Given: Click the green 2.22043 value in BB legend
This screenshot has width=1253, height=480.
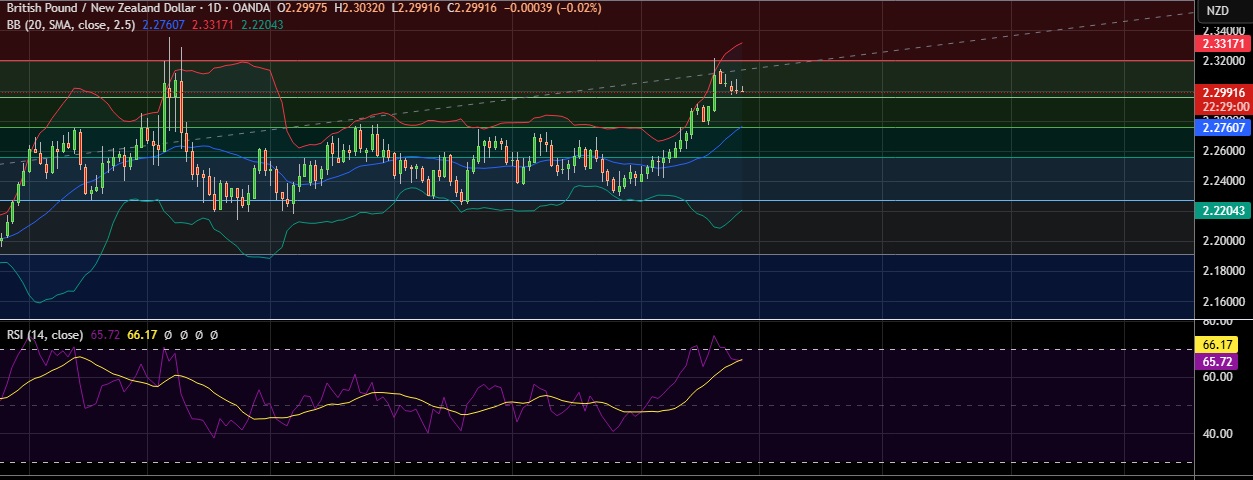Looking at the screenshot, I should tap(263, 24).
